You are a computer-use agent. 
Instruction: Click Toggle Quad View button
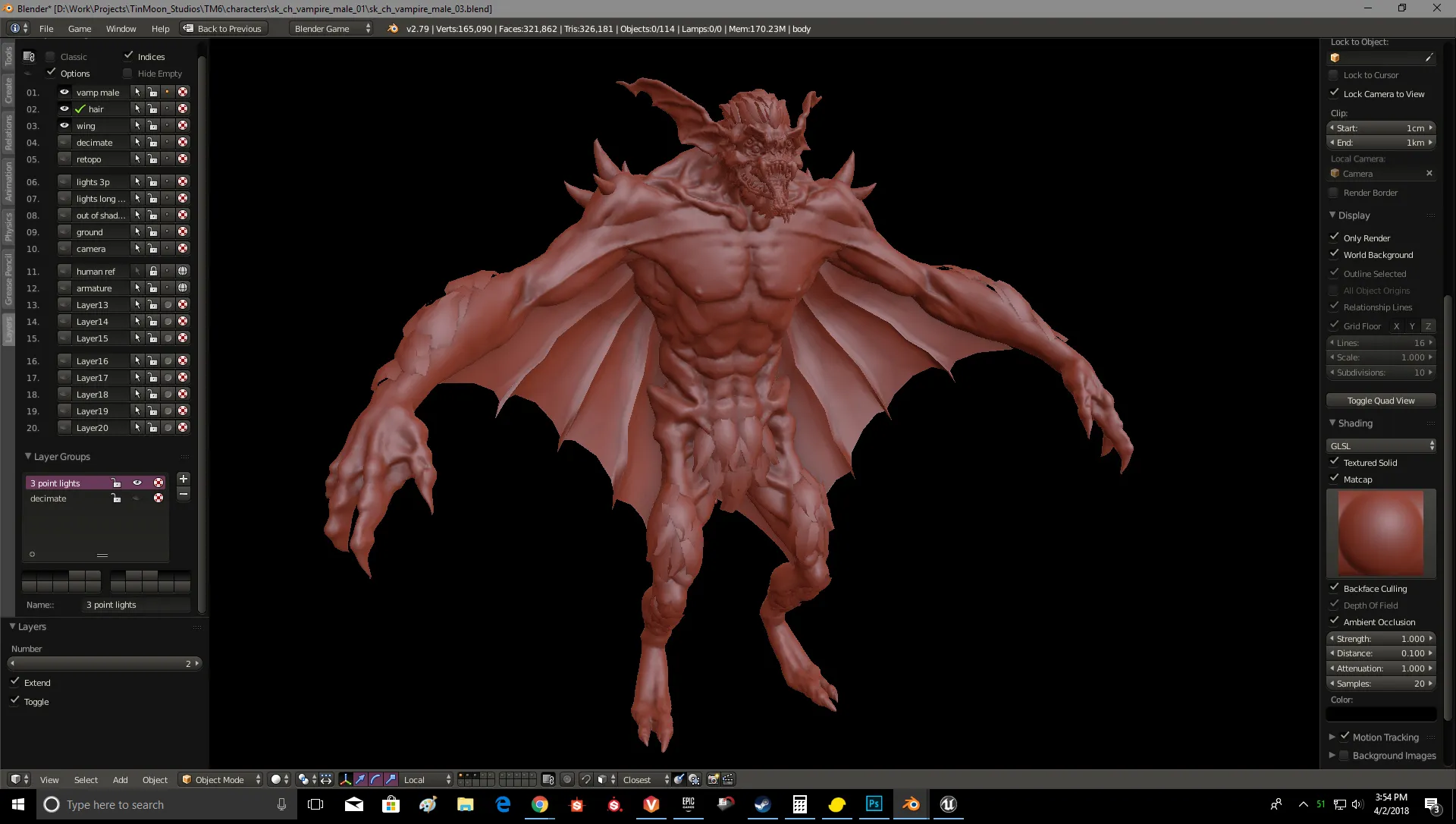point(1380,401)
